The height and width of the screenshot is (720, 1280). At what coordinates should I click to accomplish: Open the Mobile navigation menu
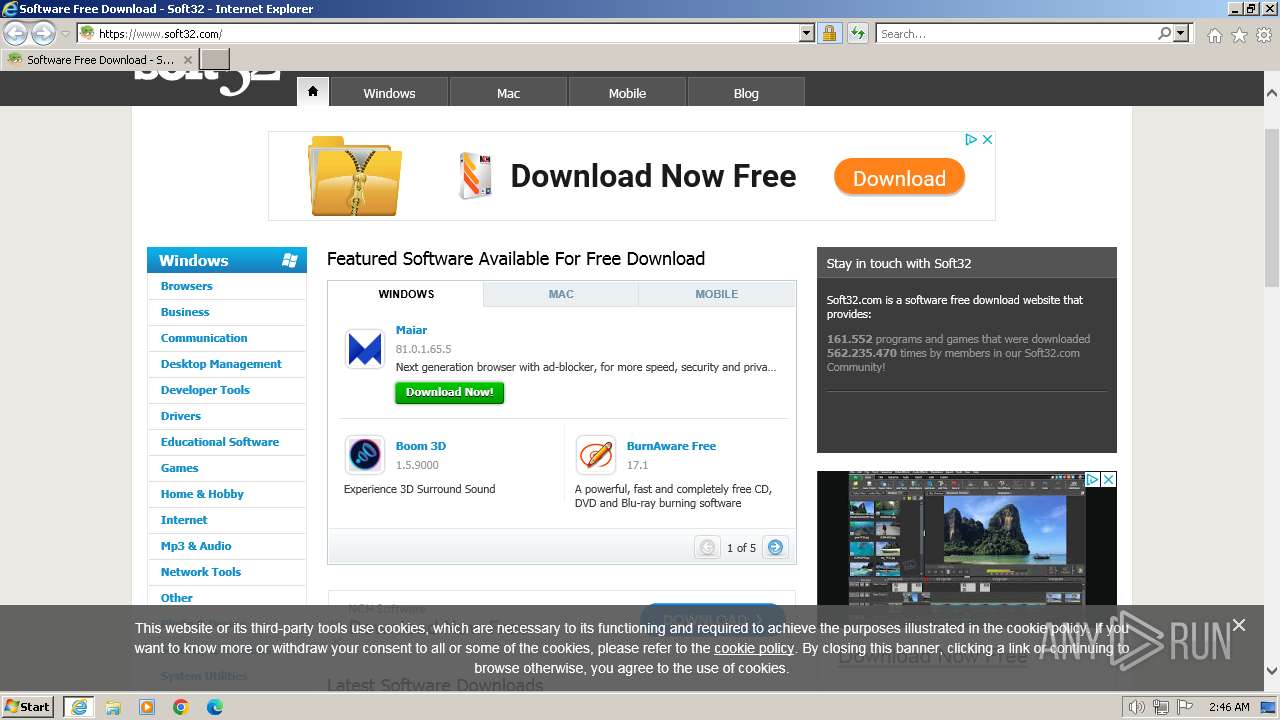[627, 93]
